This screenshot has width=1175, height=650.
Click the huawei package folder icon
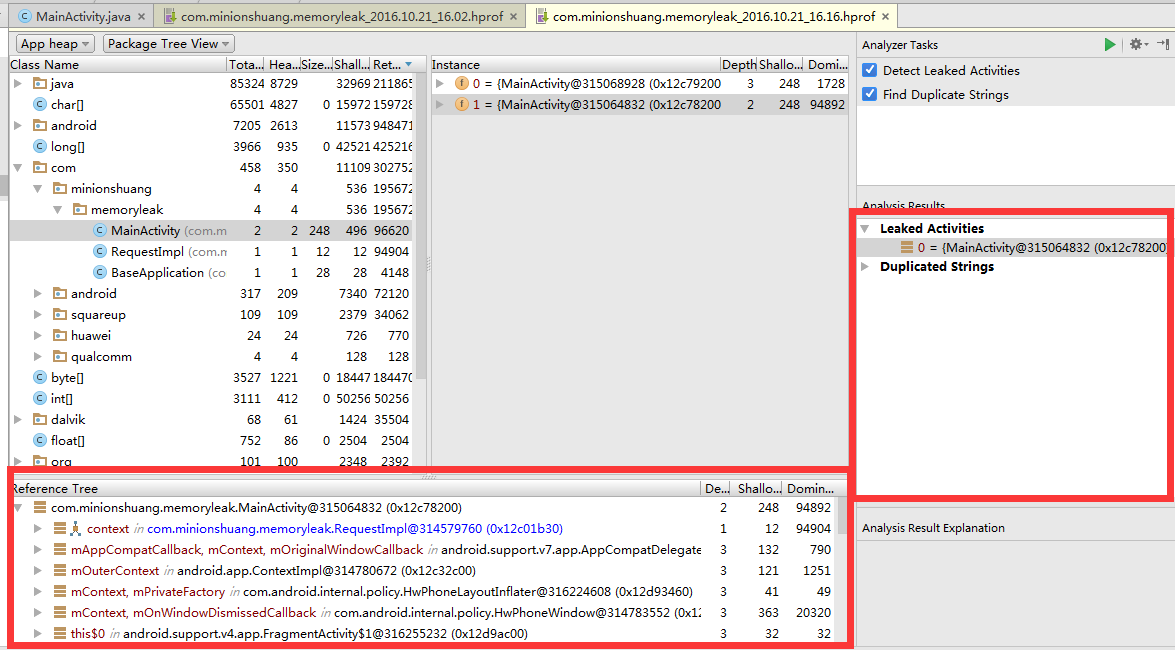60,335
